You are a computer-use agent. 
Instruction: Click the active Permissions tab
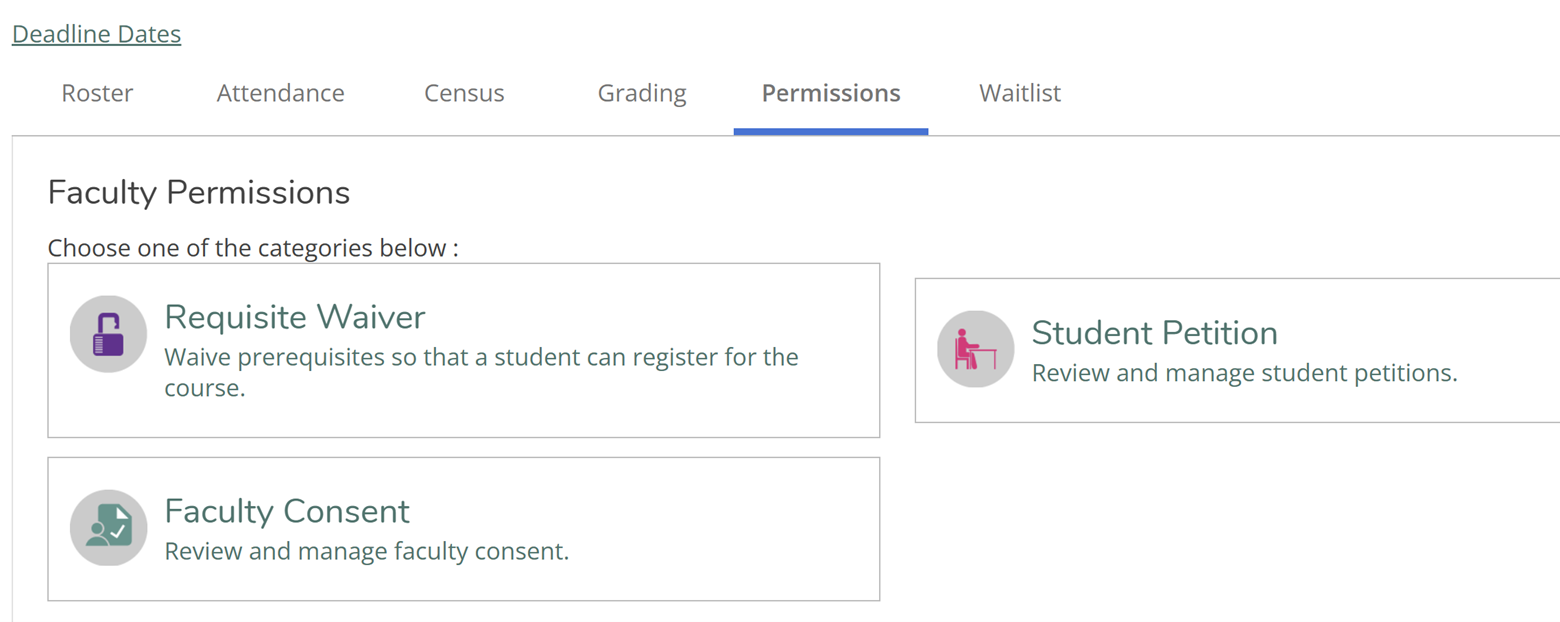click(x=831, y=94)
